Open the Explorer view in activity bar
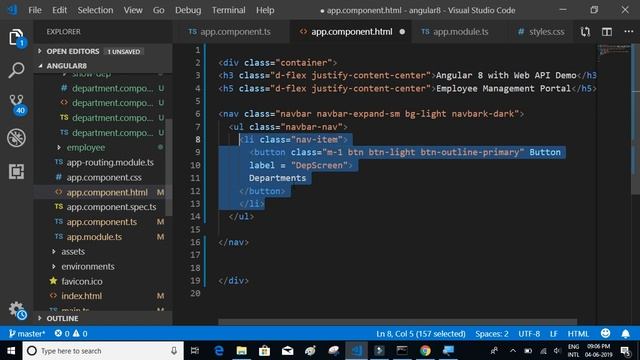Screen dimensions: 640x360 point(16,38)
